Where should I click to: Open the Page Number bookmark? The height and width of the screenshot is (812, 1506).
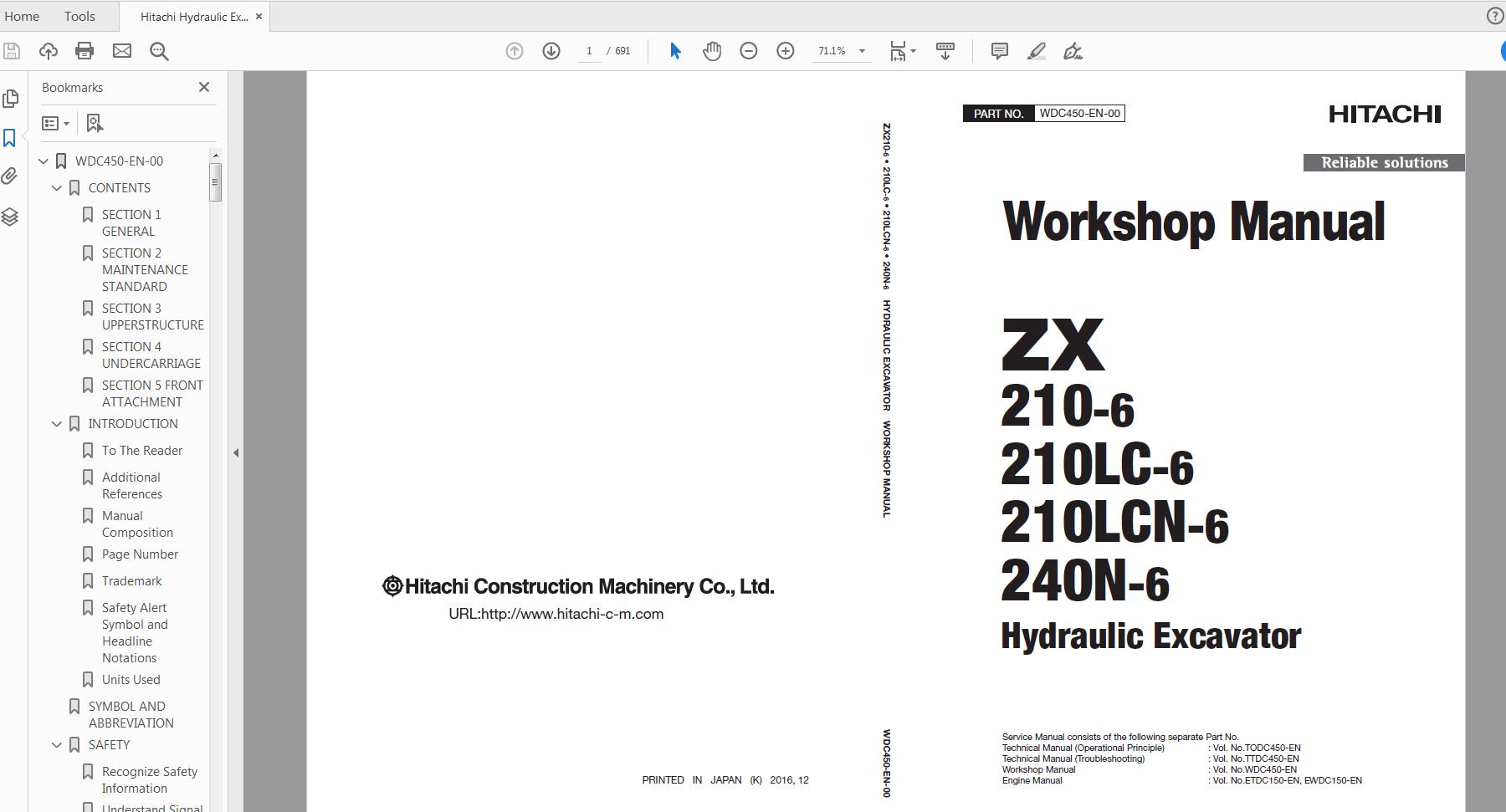tap(140, 554)
